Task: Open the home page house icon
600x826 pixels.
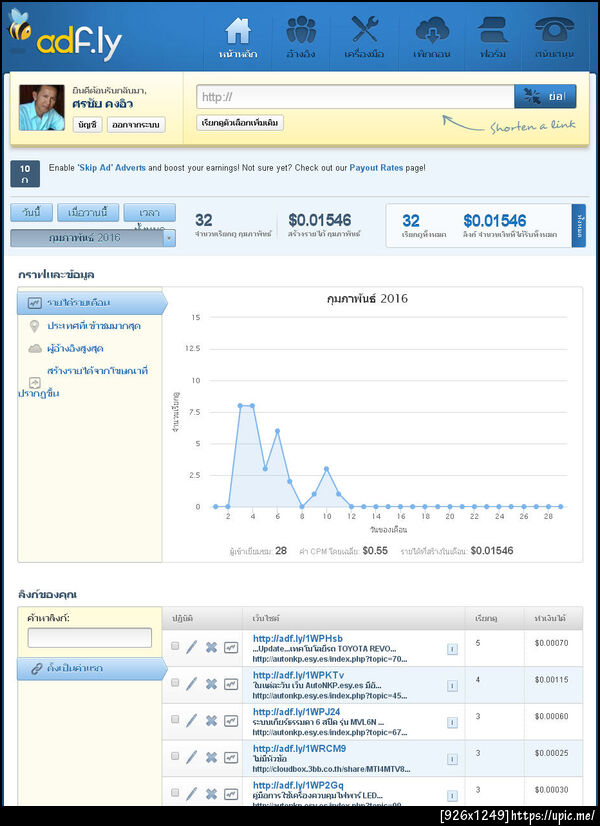Action: coord(238,31)
